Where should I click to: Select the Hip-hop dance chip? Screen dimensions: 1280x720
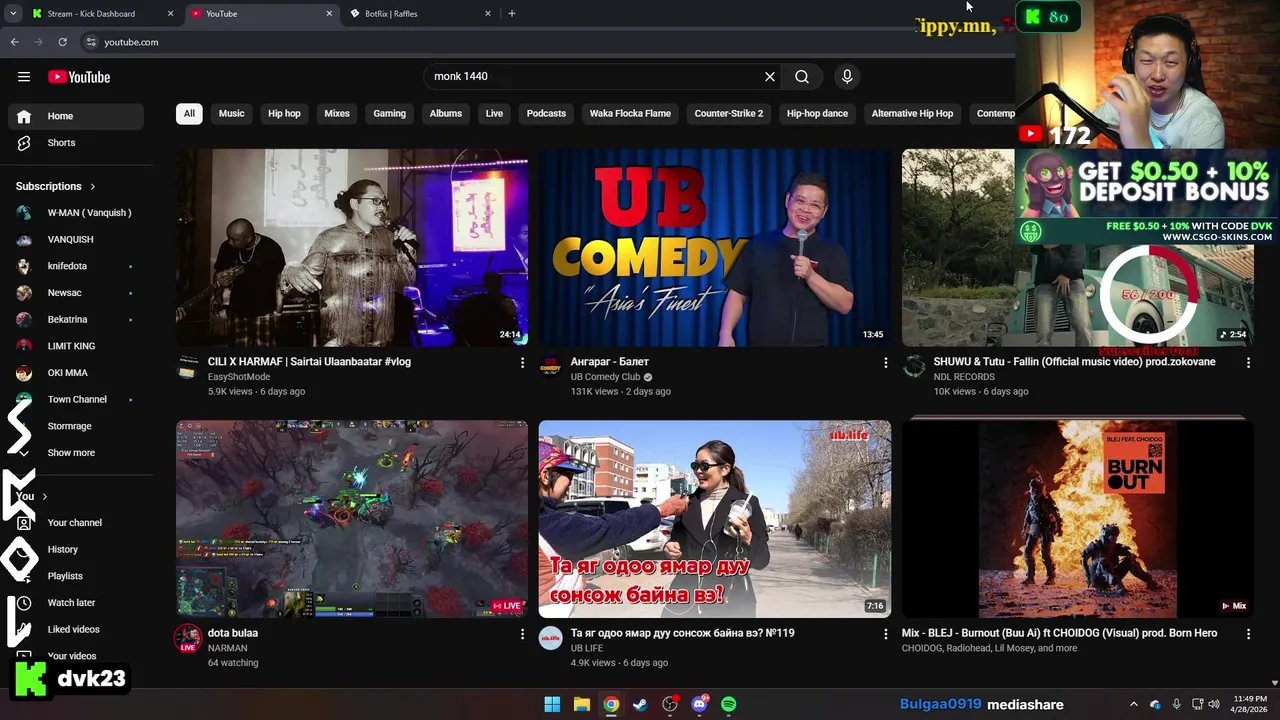[817, 113]
